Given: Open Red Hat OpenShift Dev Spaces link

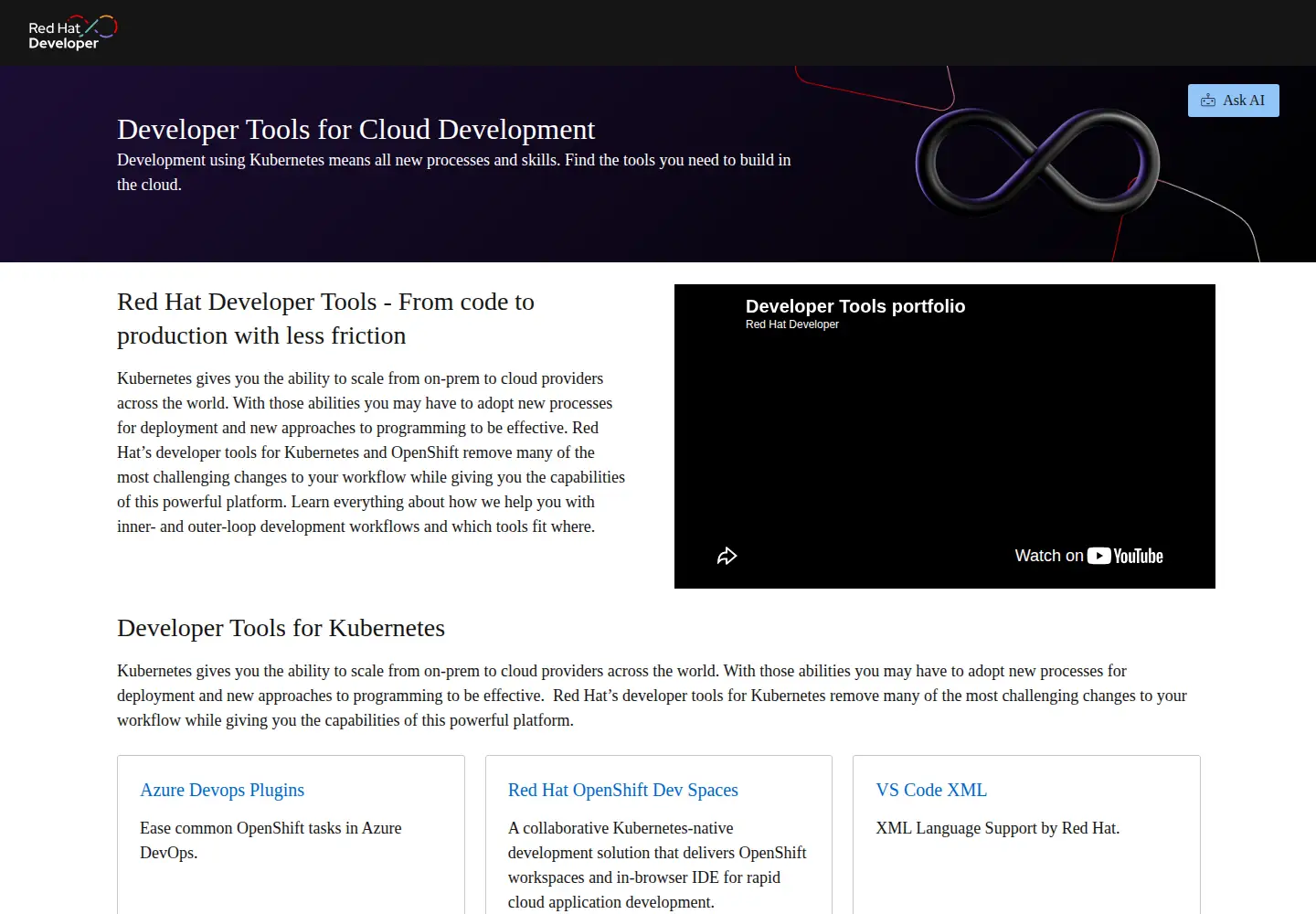Looking at the screenshot, I should [x=623, y=790].
